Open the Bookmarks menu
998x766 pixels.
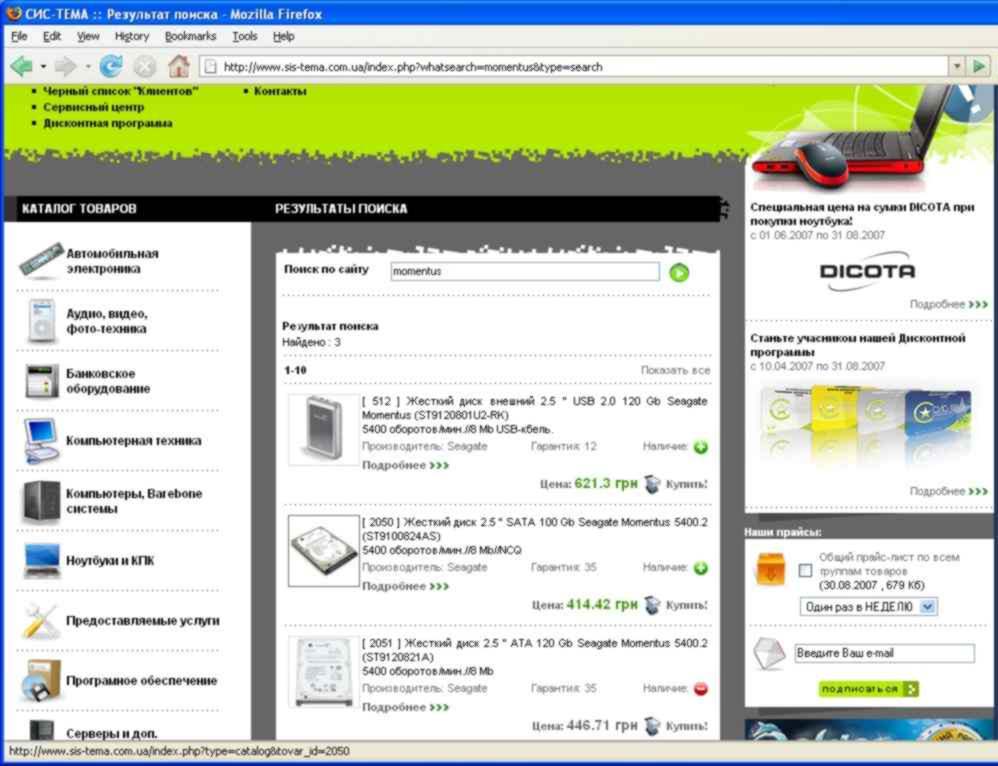[x=190, y=36]
